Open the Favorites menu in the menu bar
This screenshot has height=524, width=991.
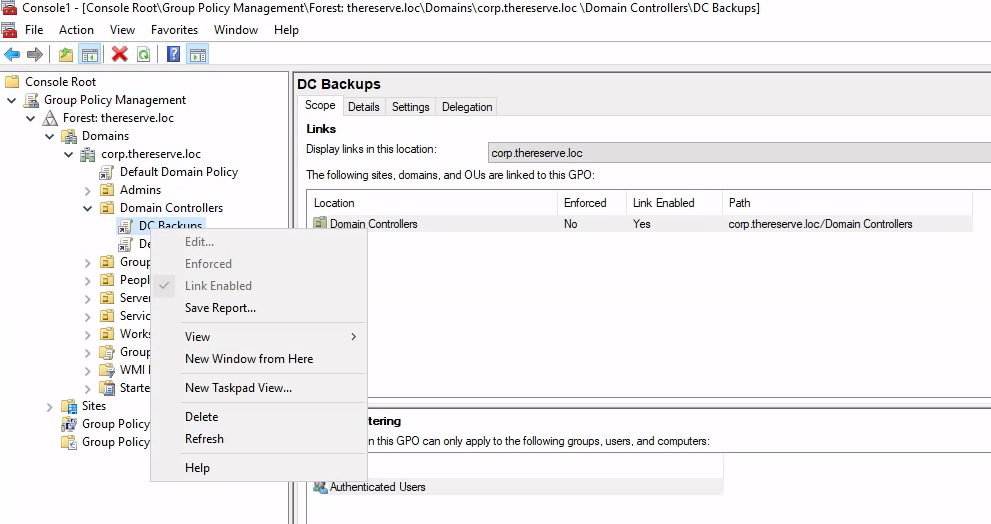tap(174, 30)
